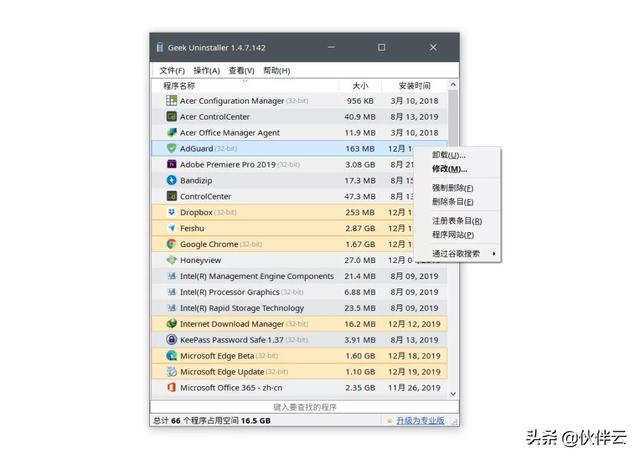Click the 11月 26, 2019 install date
This screenshot has height=459, width=640.
click(x=414, y=388)
